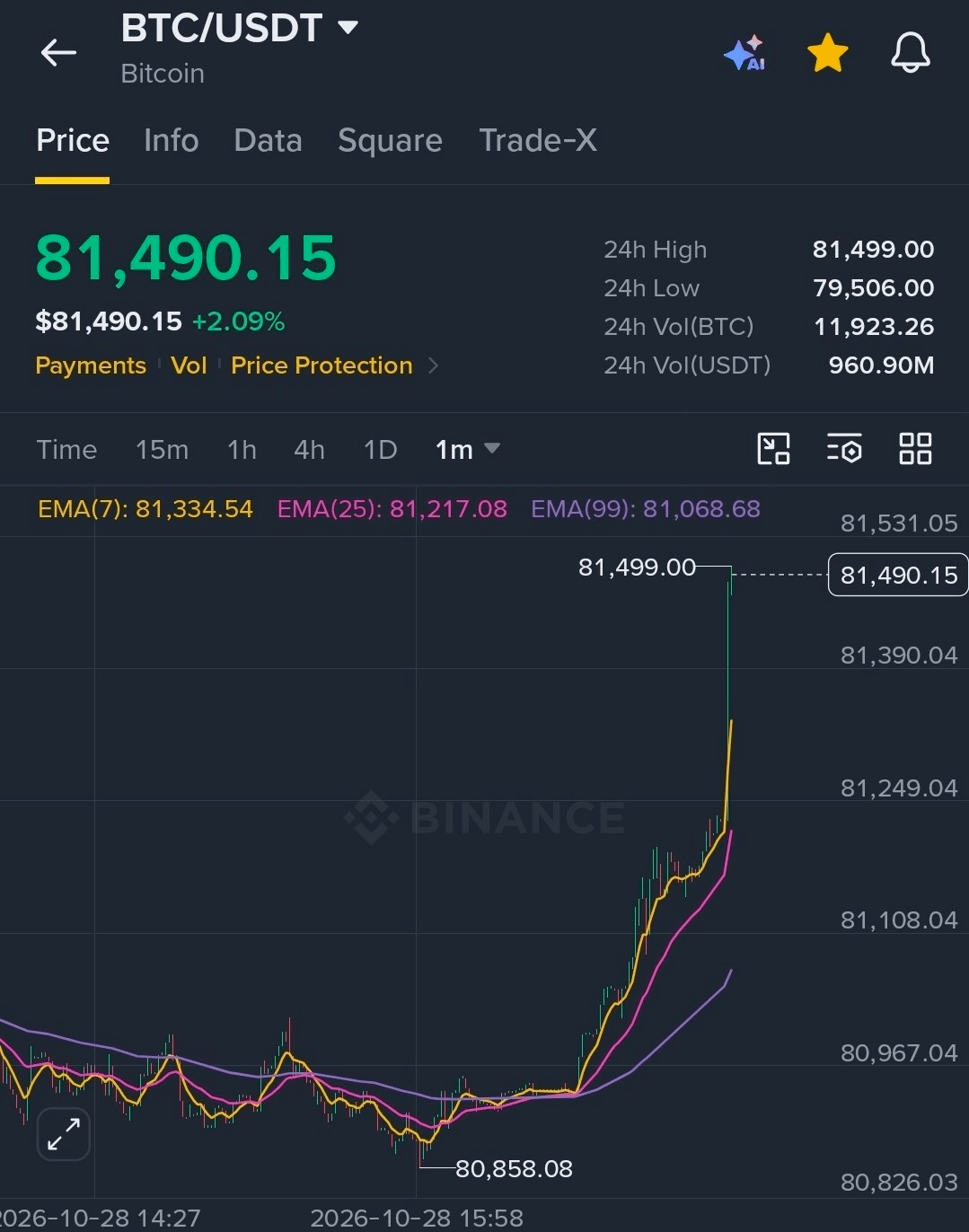Tap the Vol tag link
Screen dimensions: 969x1232
(x=189, y=365)
